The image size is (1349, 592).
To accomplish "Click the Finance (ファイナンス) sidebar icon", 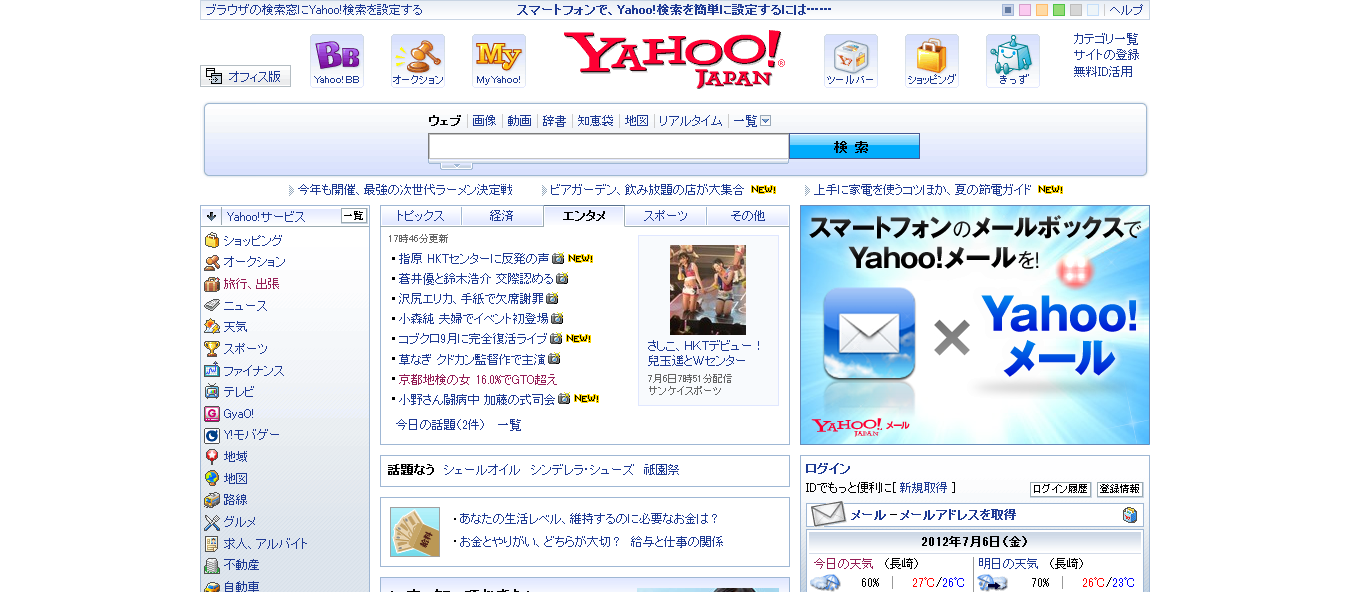I will [x=212, y=371].
